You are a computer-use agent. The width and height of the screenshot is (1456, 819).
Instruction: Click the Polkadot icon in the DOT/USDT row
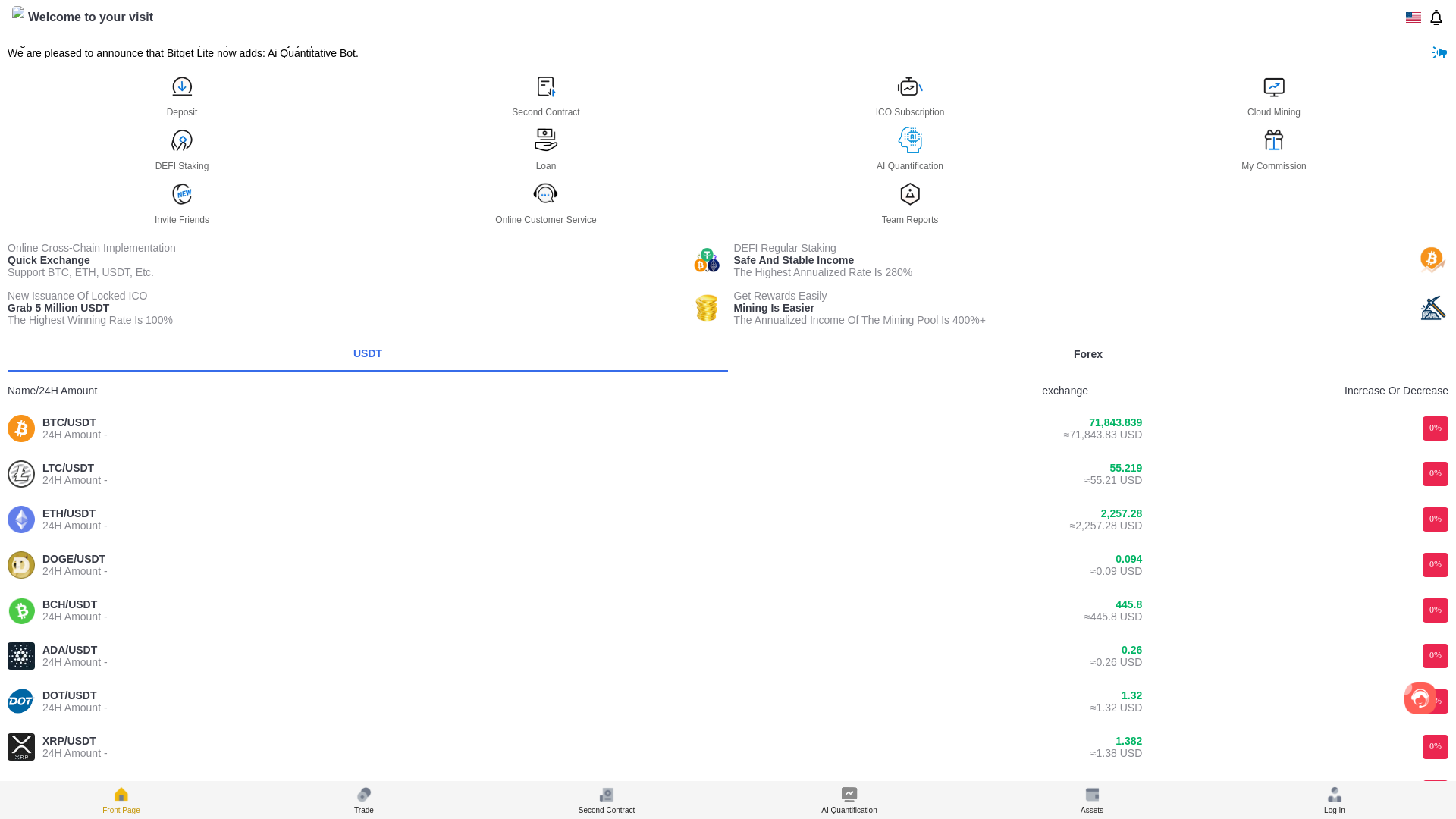[x=21, y=701]
